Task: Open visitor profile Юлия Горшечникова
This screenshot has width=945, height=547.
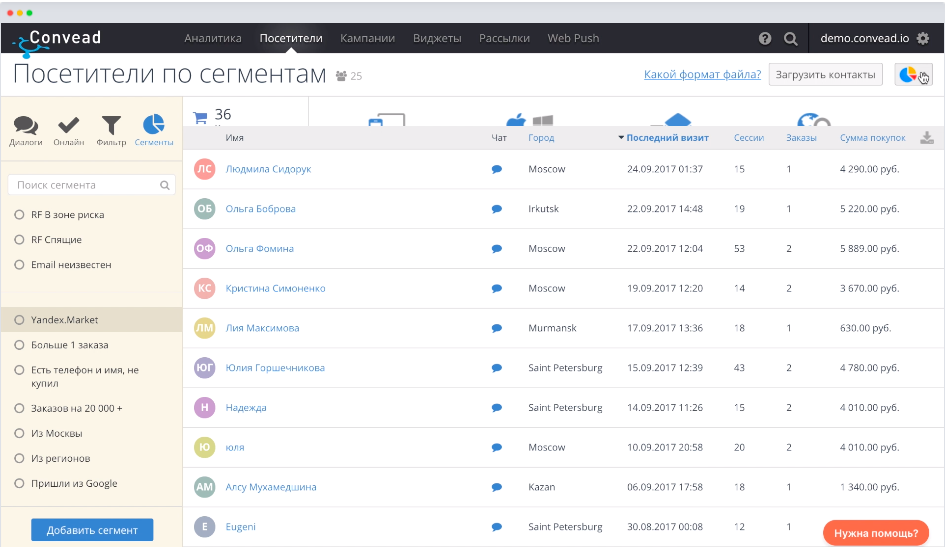Action: (x=275, y=368)
